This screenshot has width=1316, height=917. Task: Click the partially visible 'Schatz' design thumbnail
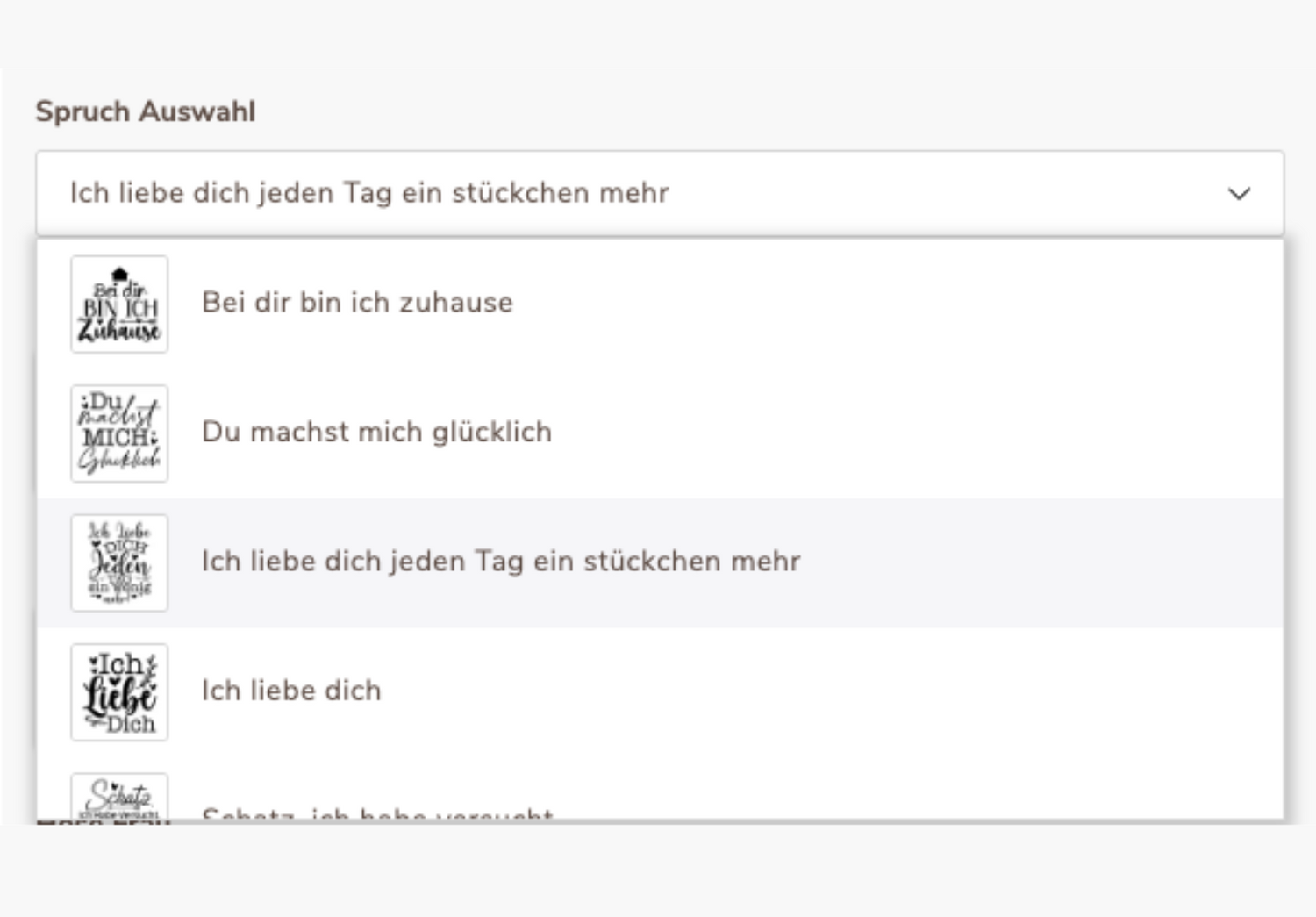(119, 797)
